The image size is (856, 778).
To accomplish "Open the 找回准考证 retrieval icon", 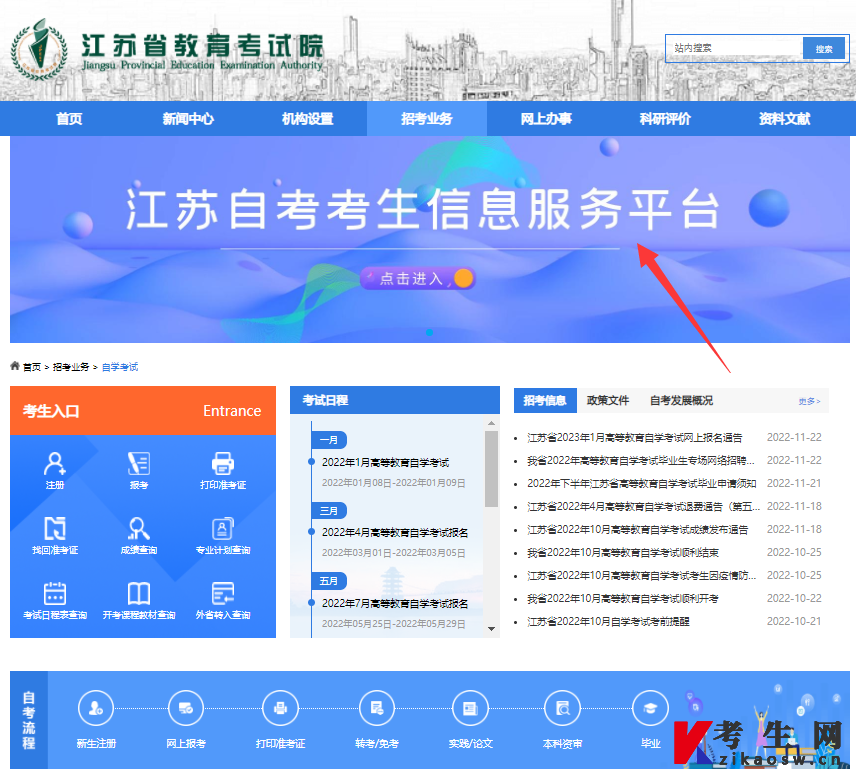I will [x=55, y=528].
